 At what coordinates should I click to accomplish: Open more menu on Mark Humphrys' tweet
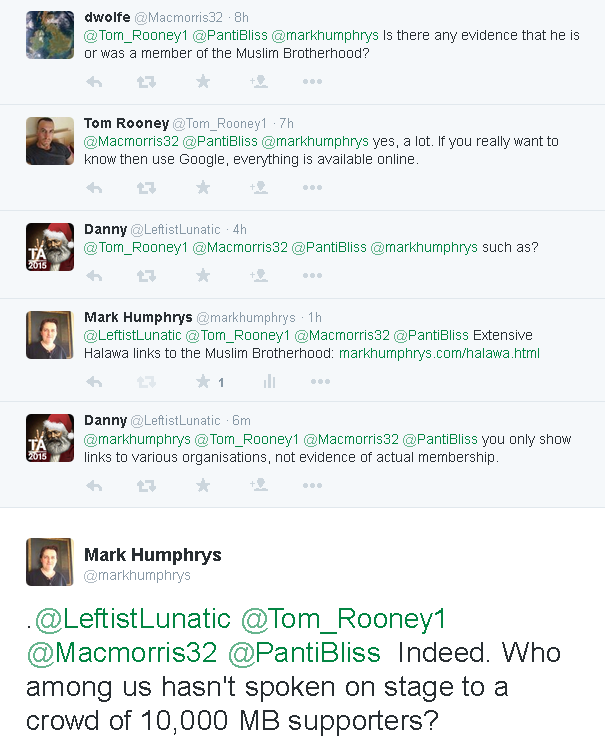click(x=320, y=381)
